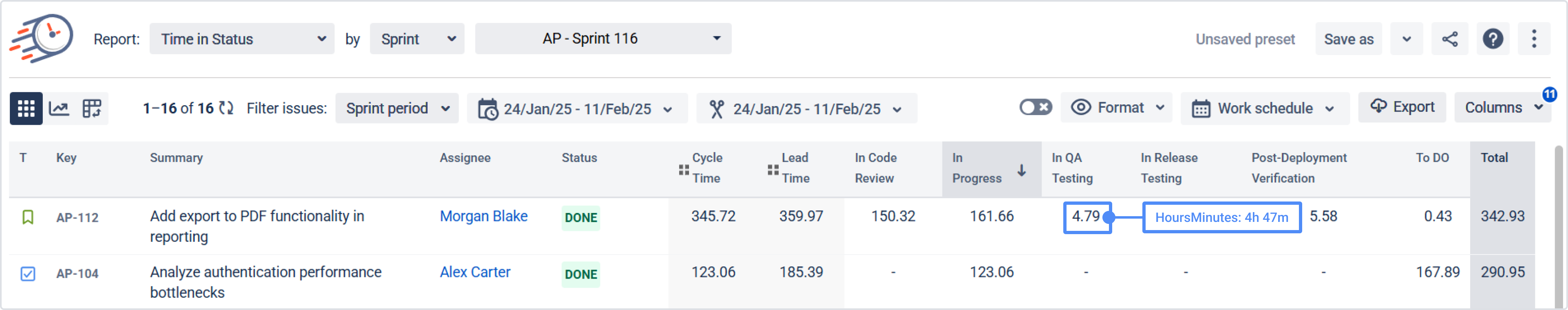Open the Sprint period filter dropdown
The image size is (1568, 310).
[397, 109]
